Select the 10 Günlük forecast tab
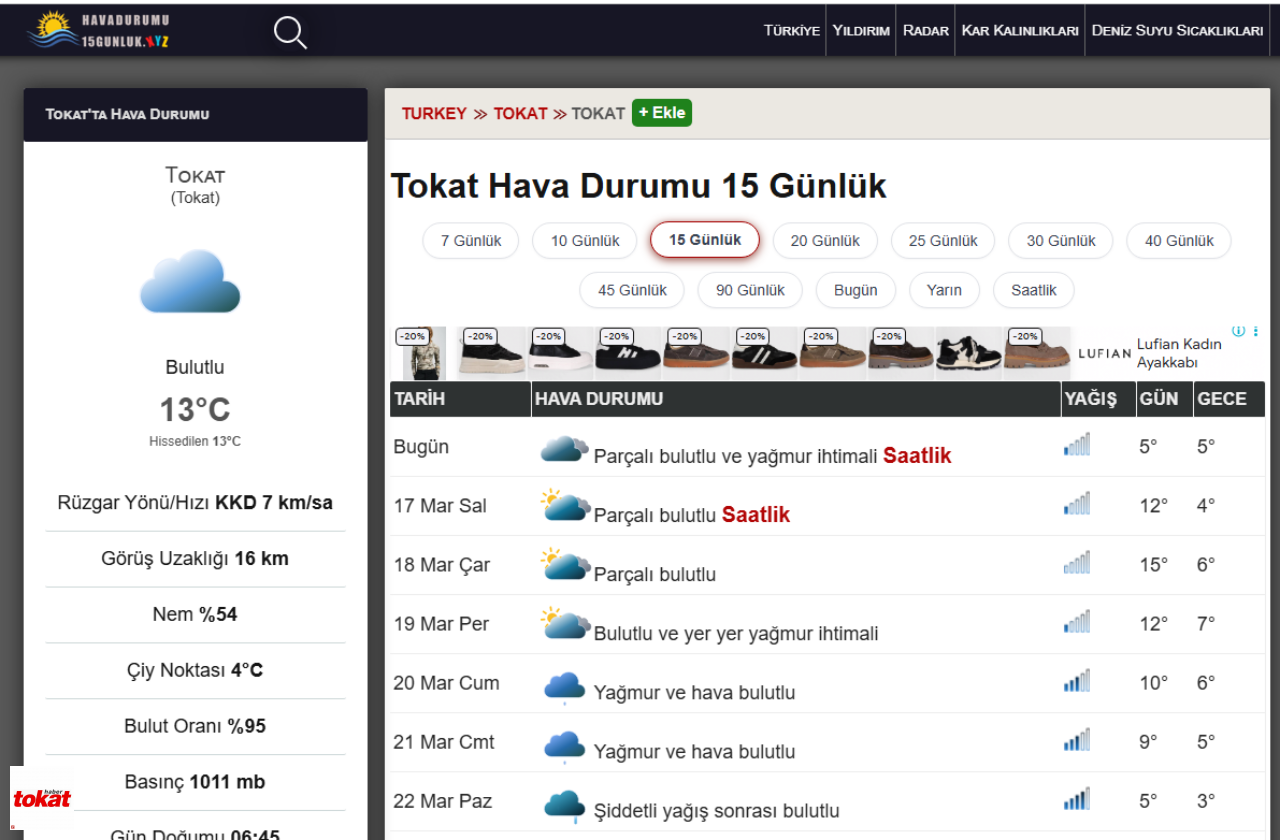1280x840 pixels. click(585, 241)
